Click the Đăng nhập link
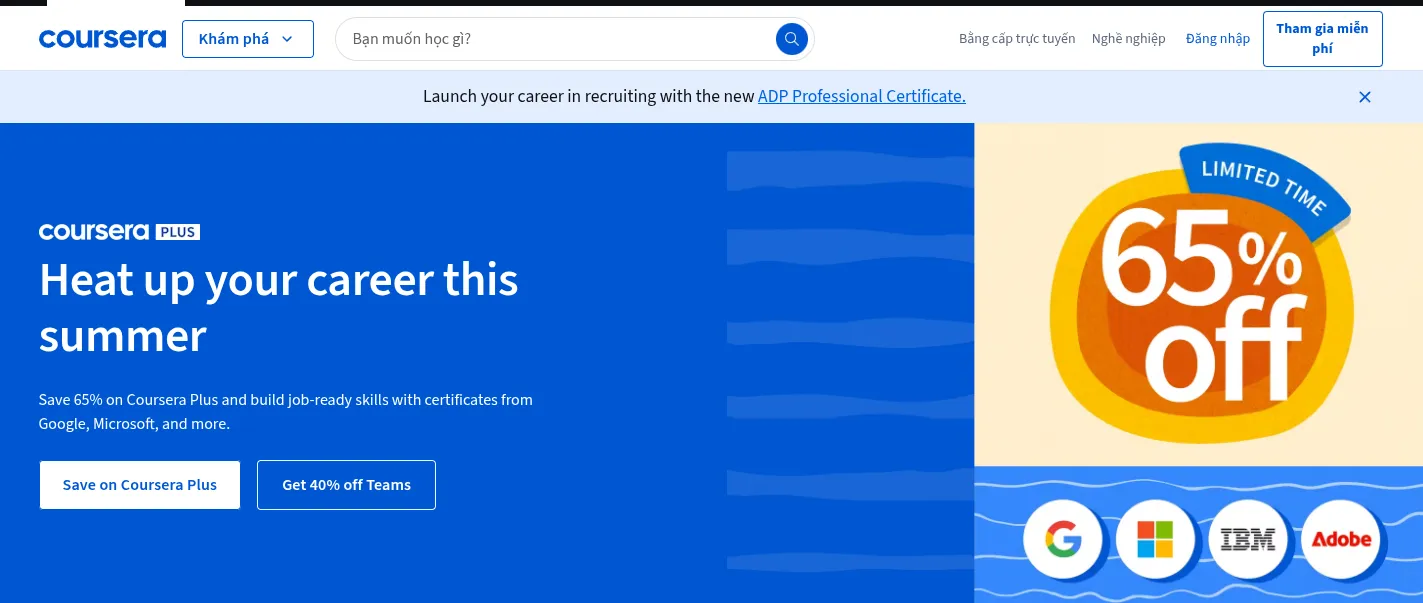The image size is (1423, 603). pyautogui.click(x=1217, y=38)
